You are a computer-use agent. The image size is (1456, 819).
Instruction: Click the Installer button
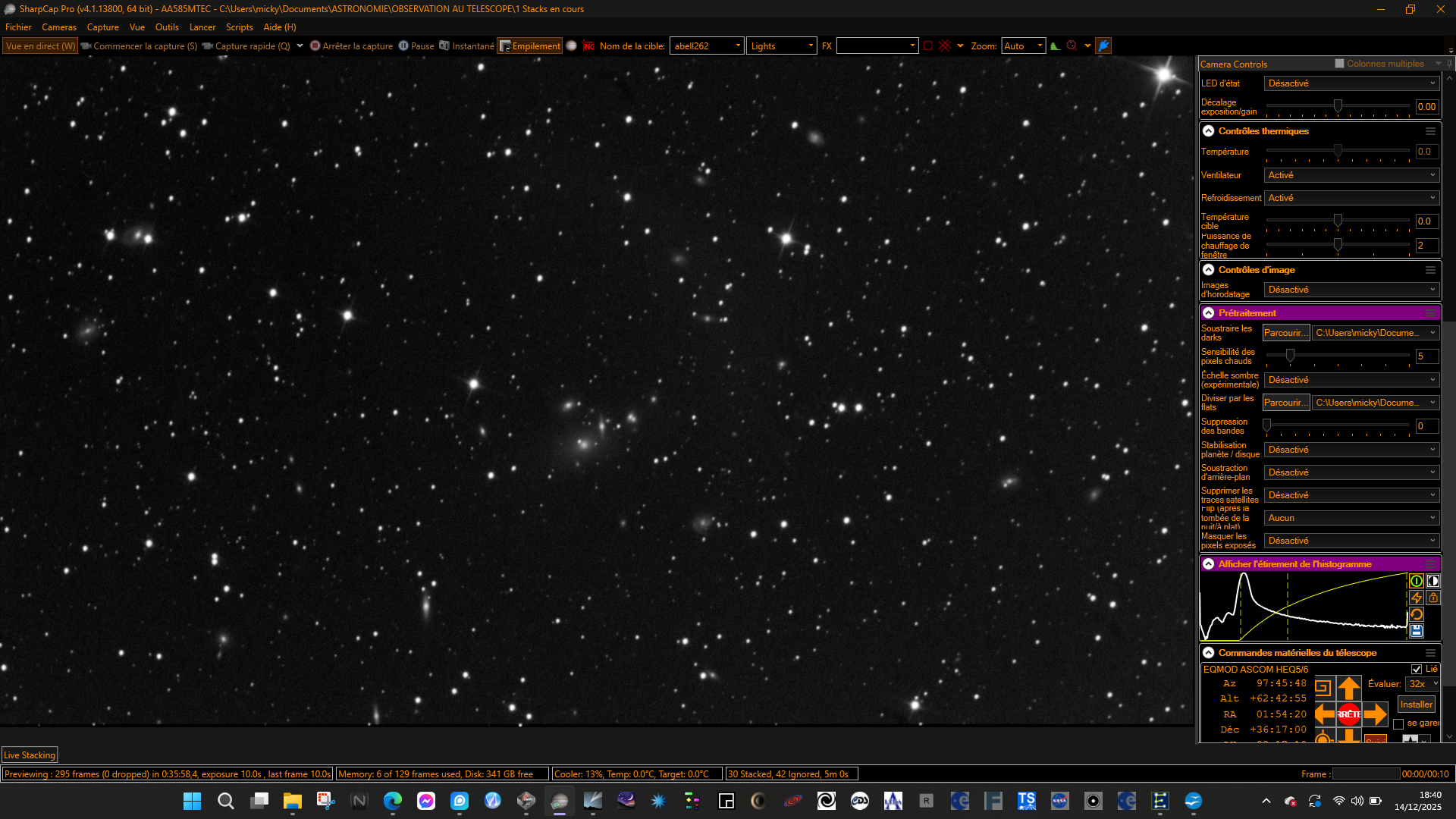point(1416,704)
